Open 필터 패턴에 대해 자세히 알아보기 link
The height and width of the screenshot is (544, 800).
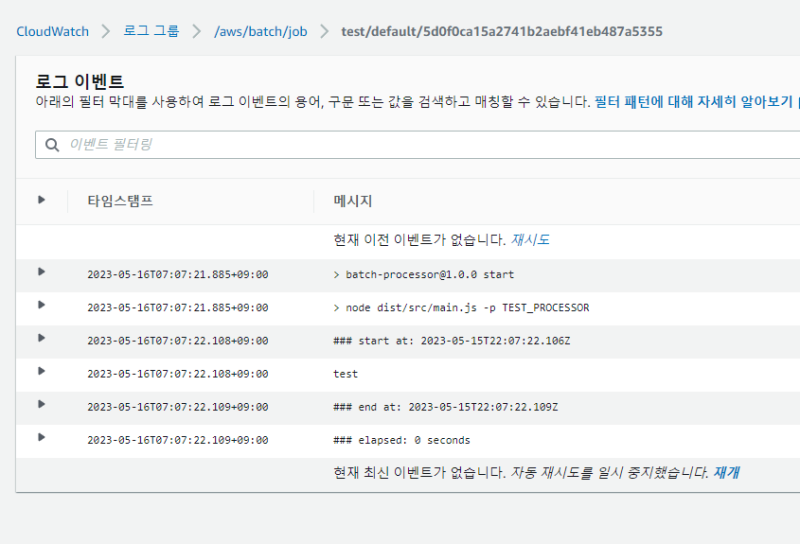coord(693,101)
